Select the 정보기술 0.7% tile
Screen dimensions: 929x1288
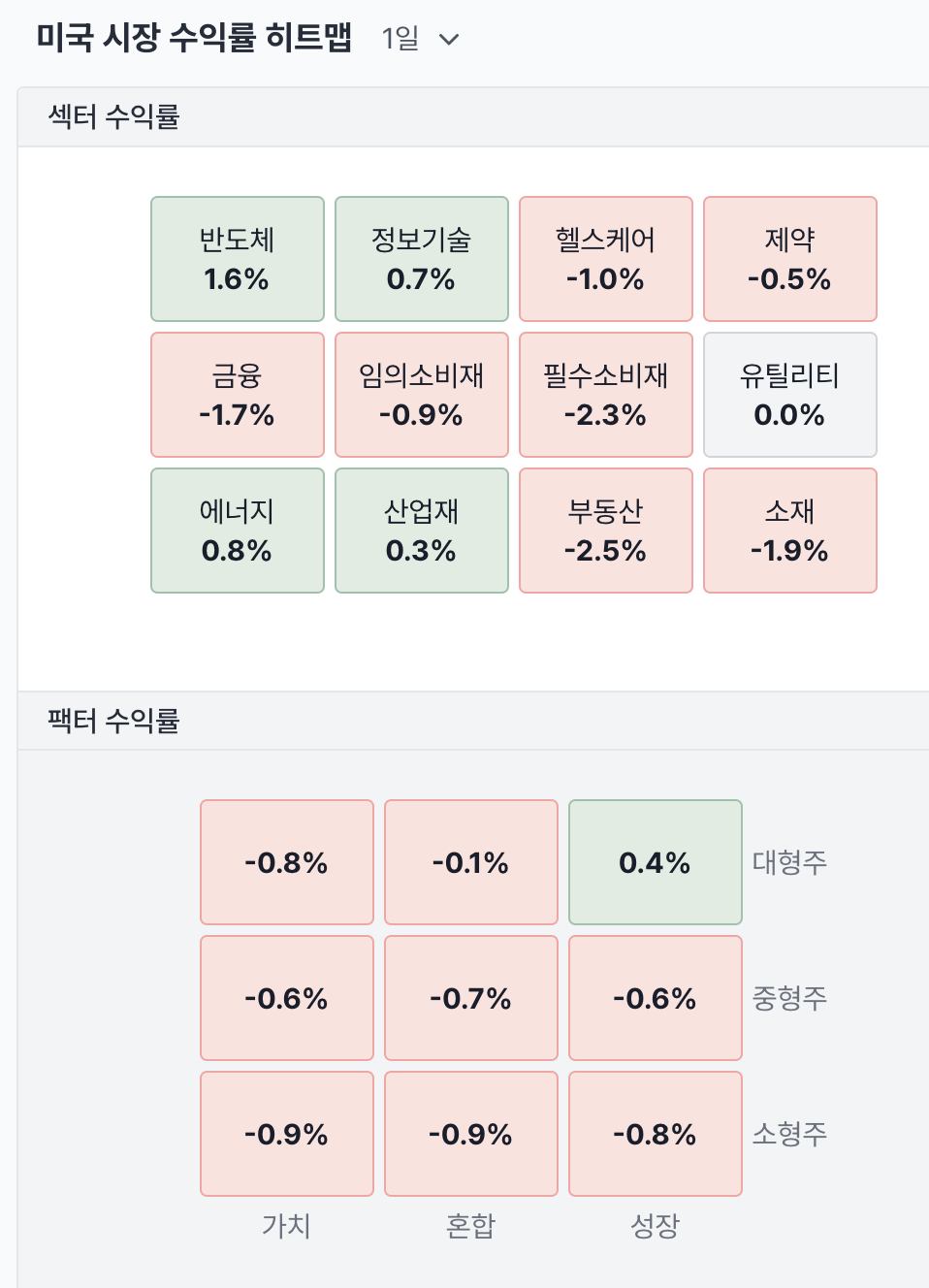tap(422, 259)
